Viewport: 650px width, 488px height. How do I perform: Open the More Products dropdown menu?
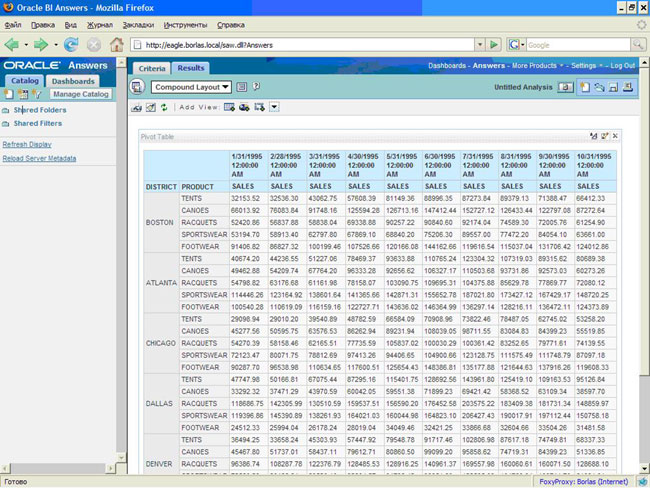536,65
